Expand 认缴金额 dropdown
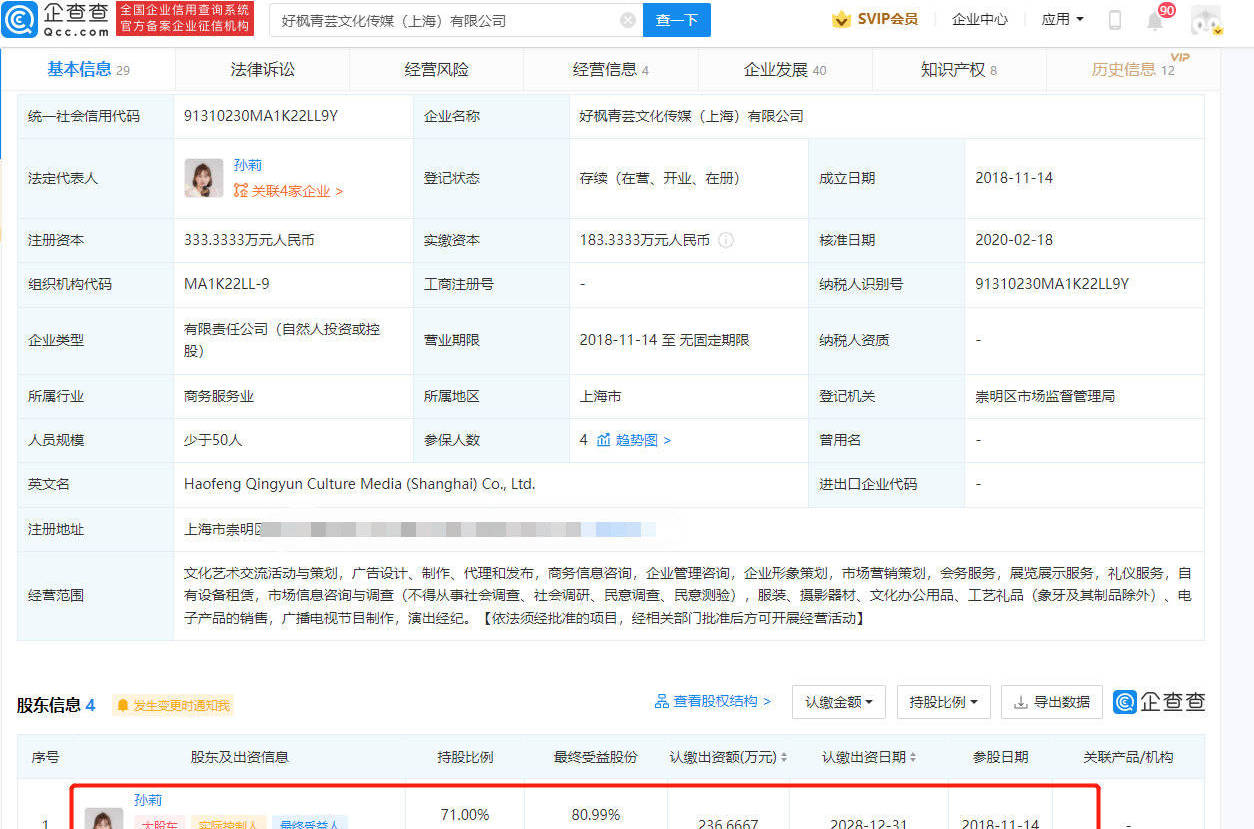This screenshot has width=1254, height=829. [838, 702]
